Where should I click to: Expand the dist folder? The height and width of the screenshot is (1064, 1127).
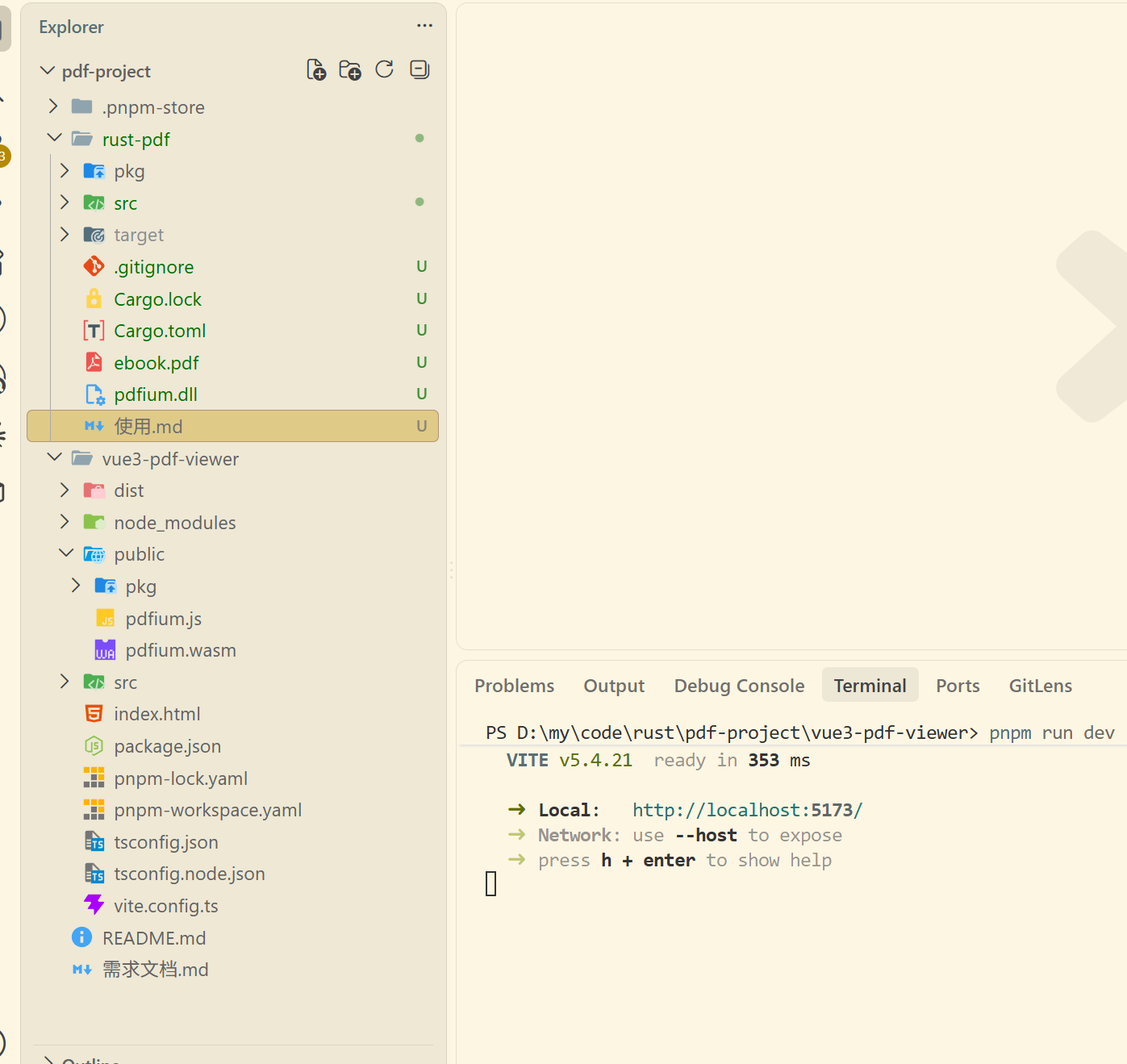(65, 490)
